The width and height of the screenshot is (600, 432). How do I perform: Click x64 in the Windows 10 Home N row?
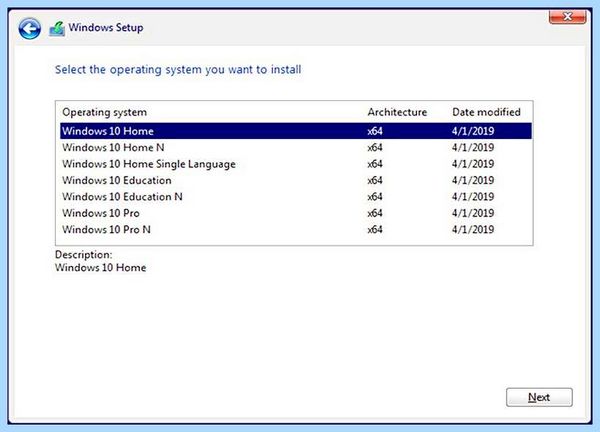pyautogui.click(x=375, y=147)
